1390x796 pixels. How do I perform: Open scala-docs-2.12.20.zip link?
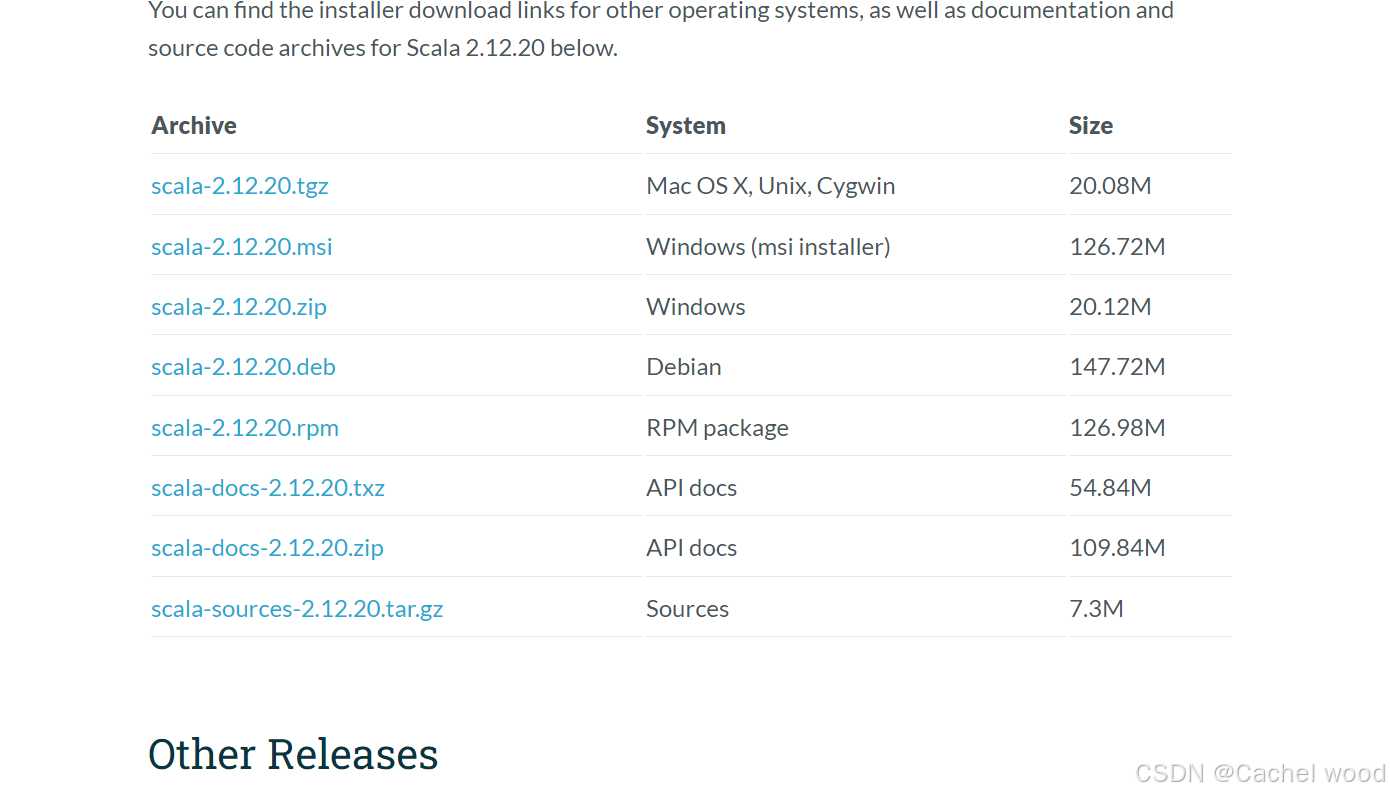[267, 548]
